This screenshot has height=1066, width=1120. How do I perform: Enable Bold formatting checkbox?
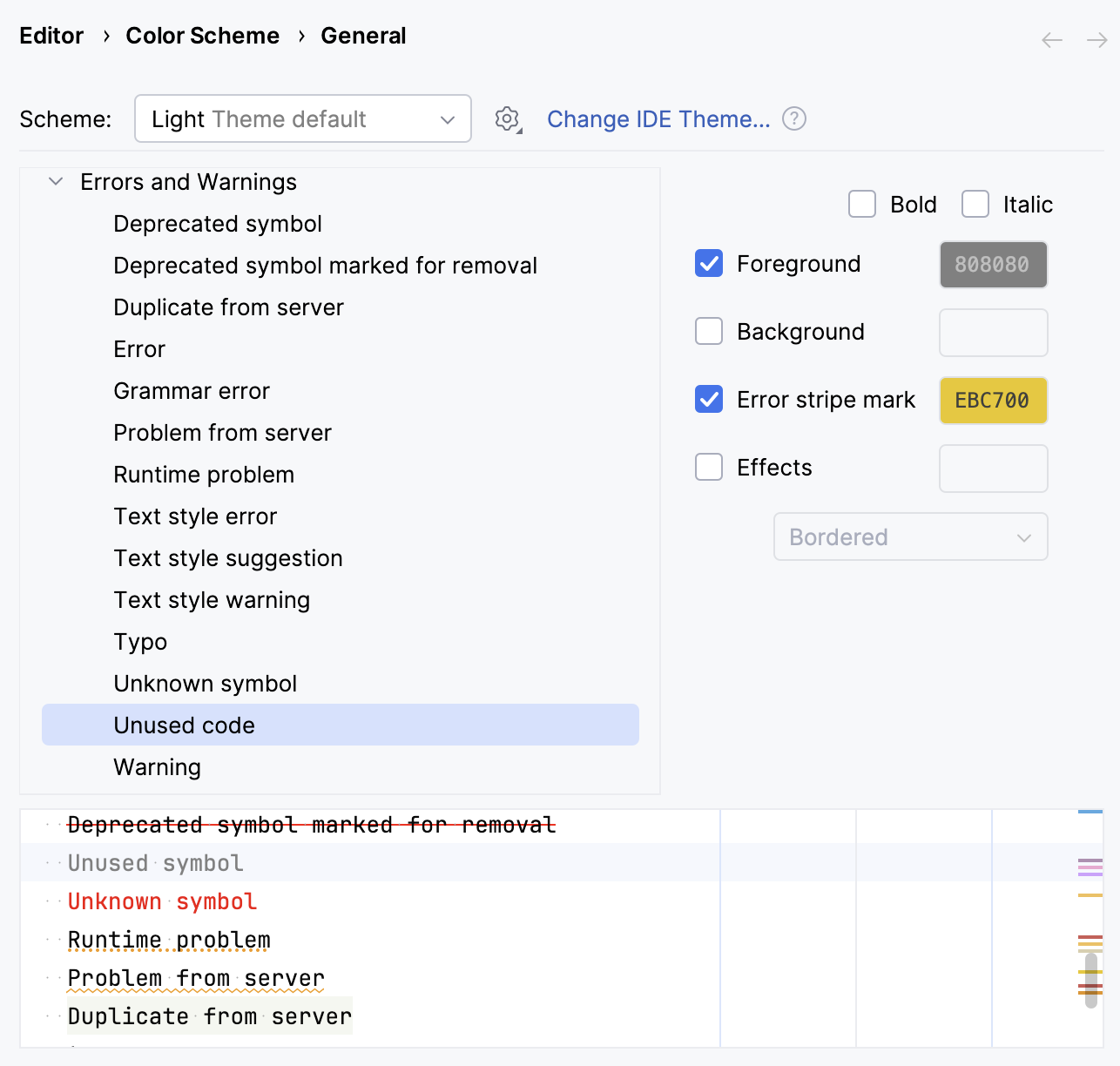click(x=861, y=204)
